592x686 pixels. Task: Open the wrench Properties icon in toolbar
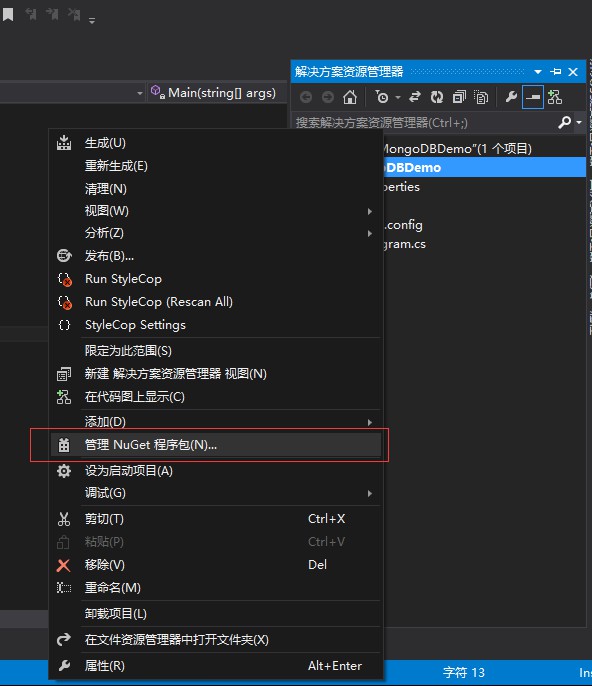pos(511,97)
